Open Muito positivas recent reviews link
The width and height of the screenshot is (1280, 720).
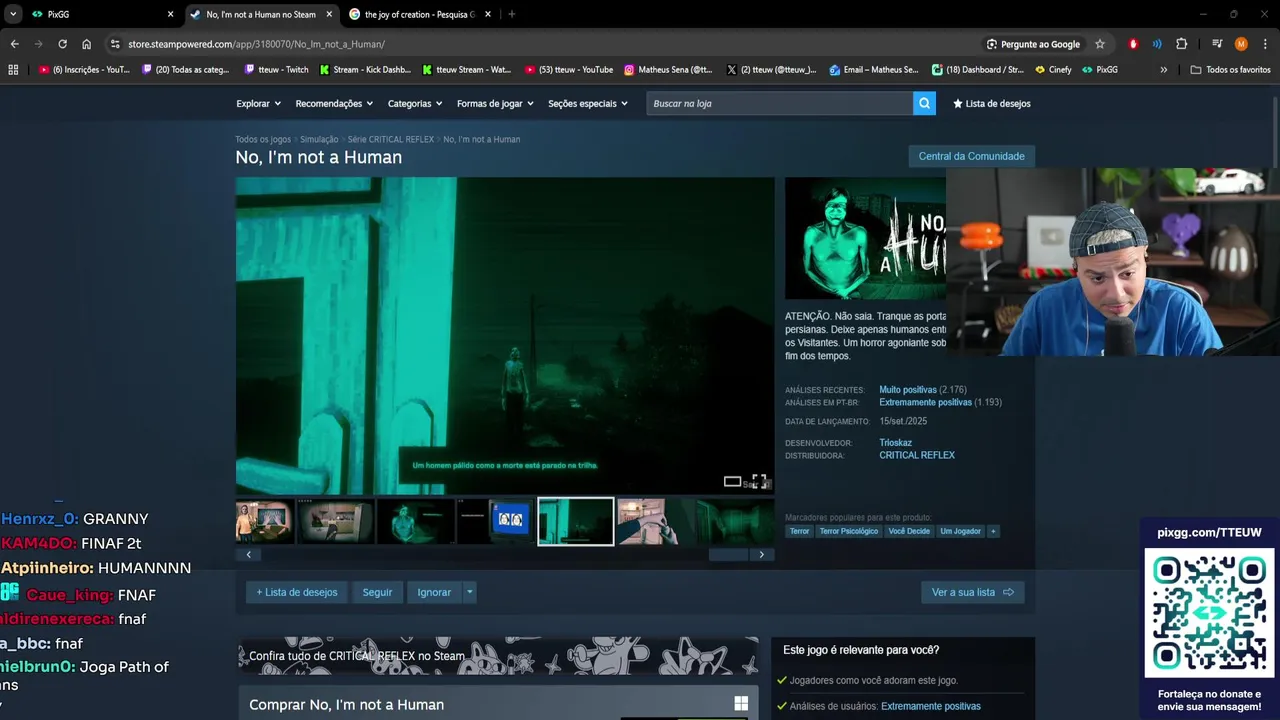[908, 390]
